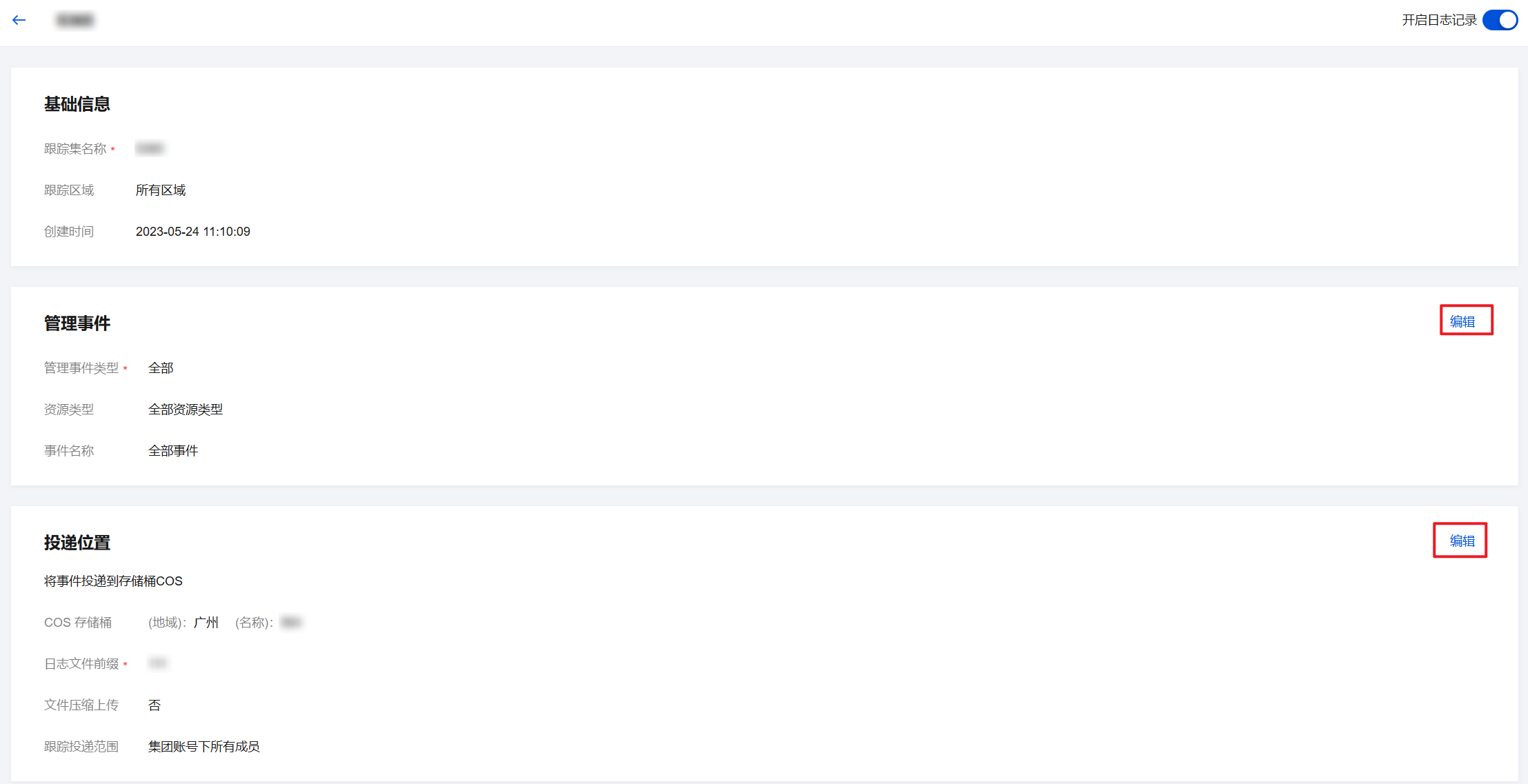This screenshot has height=784, width=1528.
Task: Select the creation time value 2023-05-24 11:10:09
Action: click(192, 232)
